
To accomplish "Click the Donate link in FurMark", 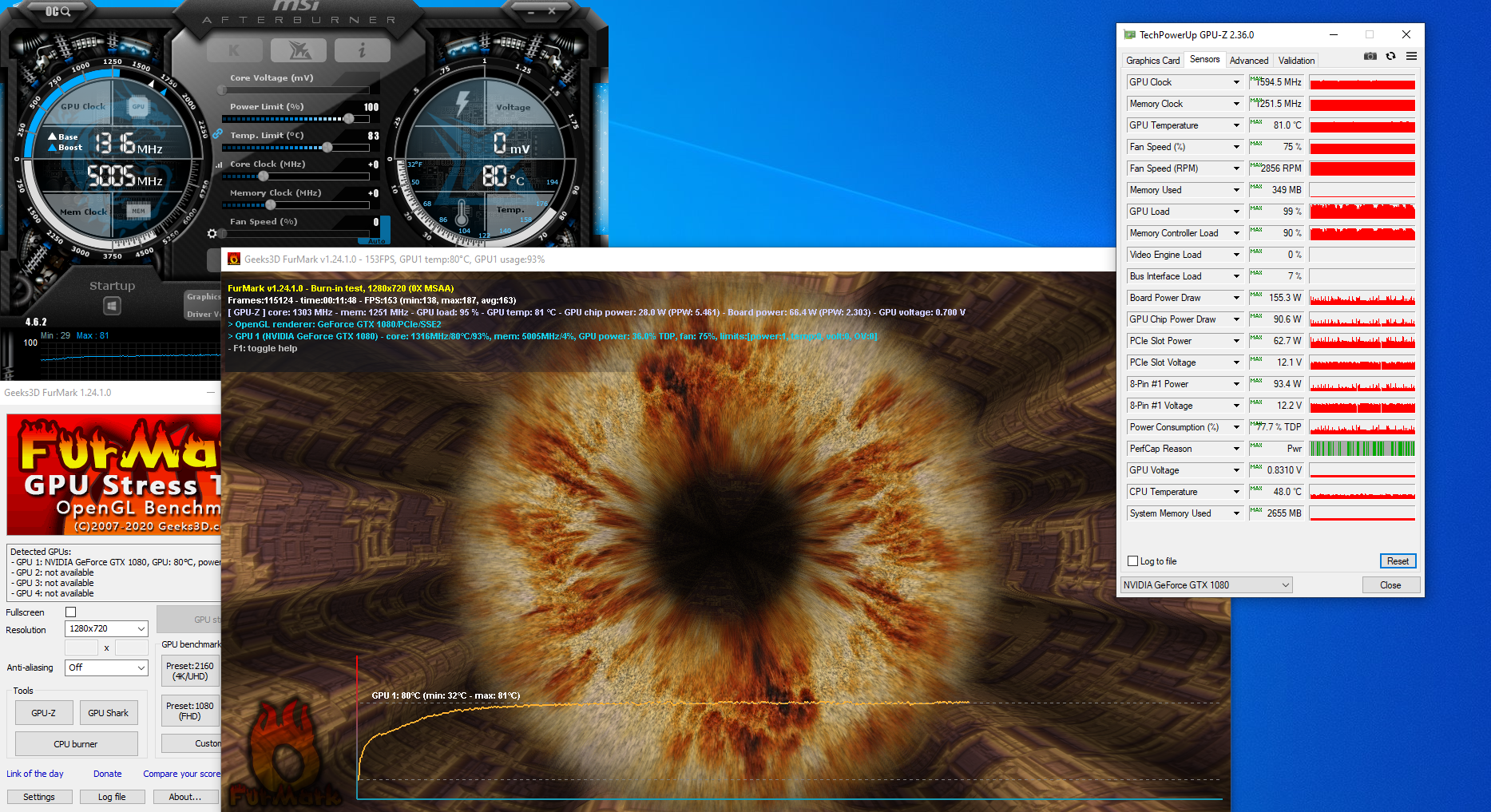I will pos(108,774).
